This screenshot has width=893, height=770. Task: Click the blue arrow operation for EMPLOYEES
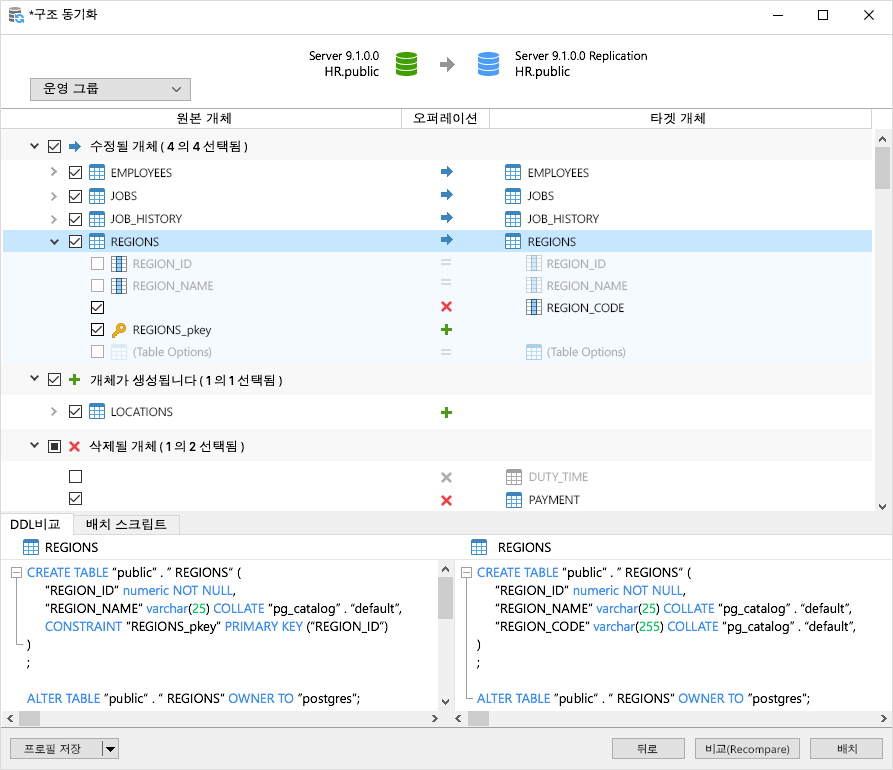click(446, 172)
